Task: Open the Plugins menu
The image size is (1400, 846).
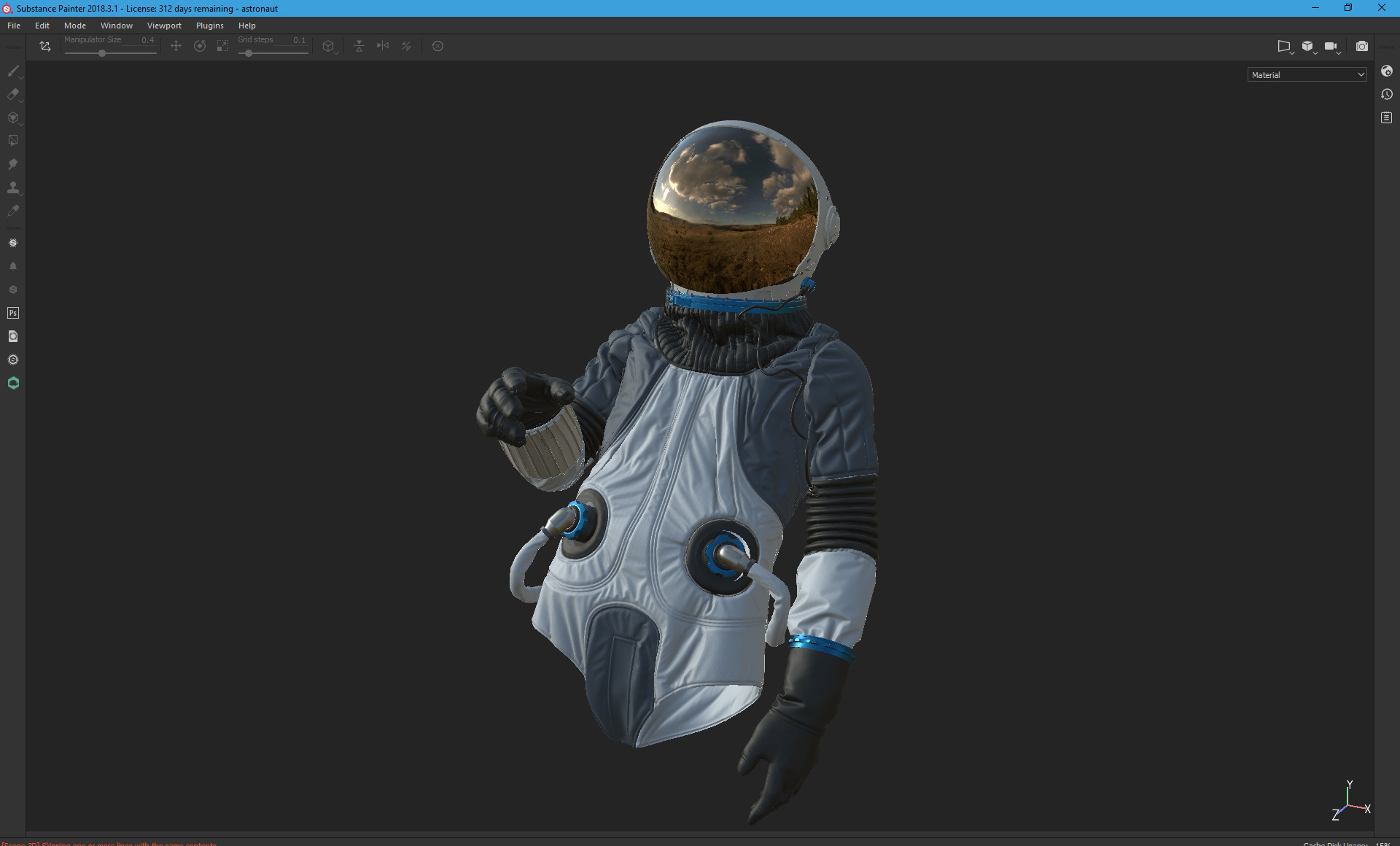Action: (210, 26)
